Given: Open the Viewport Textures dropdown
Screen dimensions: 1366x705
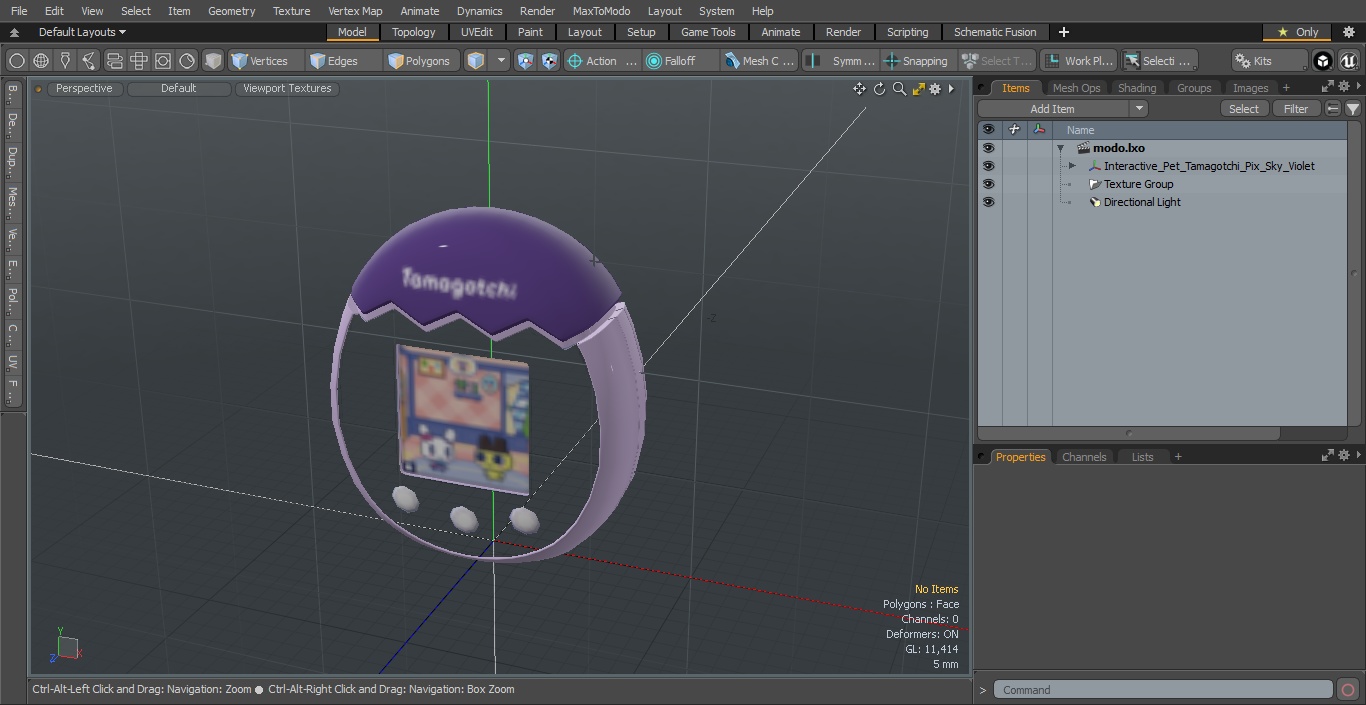Looking at the screenshot, I should point(287,89).
